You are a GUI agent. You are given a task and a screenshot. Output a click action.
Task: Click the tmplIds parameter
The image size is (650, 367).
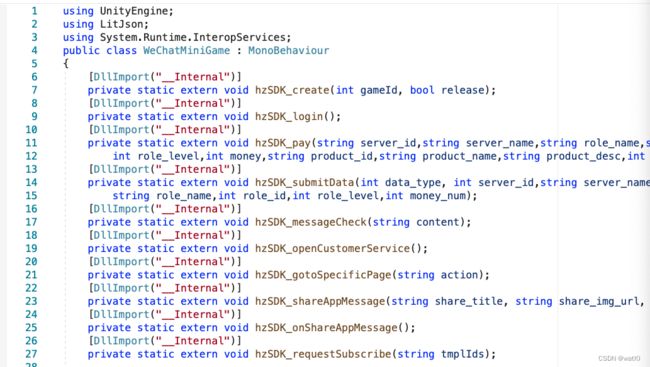[462, 355]
